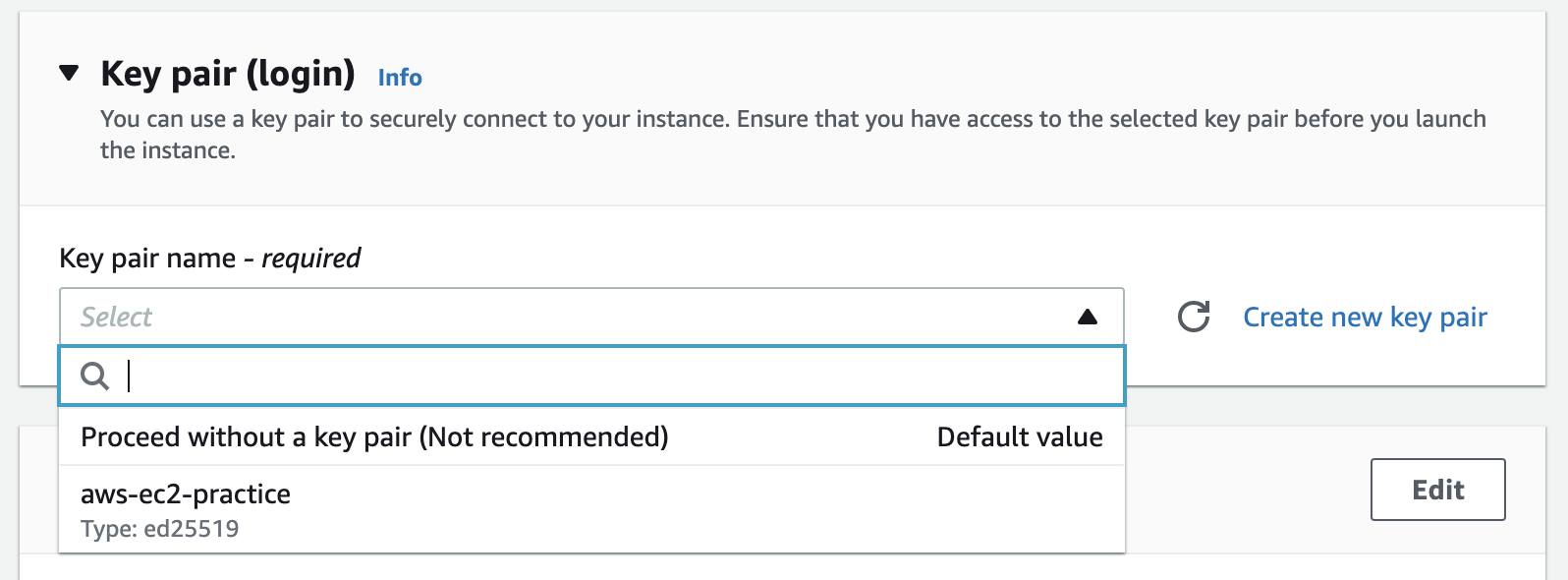This screenshot has height=580, width=1568.
Task: Choose Proceed without a key pair option
Action: [x=373, y=437]
